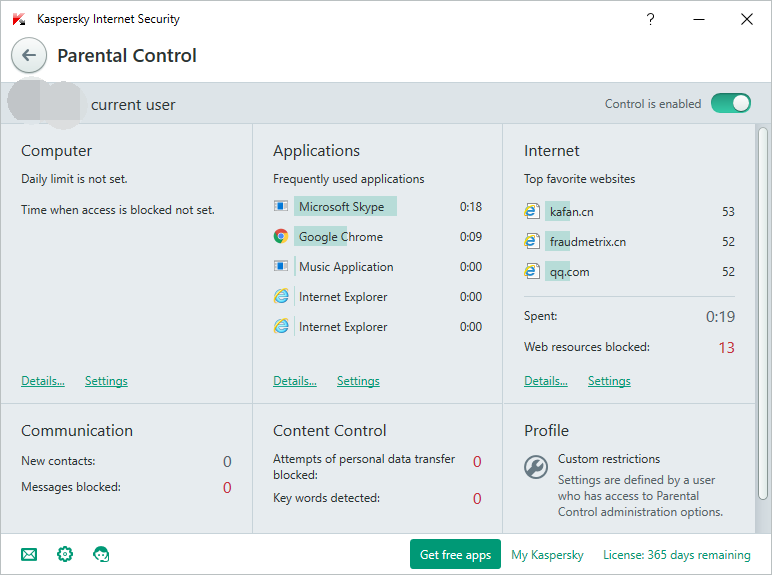Click License: 365 days remaining
This screenshot has height=575, width=772.
click(x=677, y=555)
